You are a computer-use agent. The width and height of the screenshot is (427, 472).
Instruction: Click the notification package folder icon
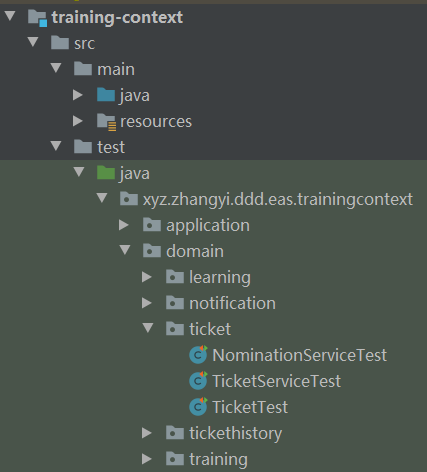click(175, 303)
